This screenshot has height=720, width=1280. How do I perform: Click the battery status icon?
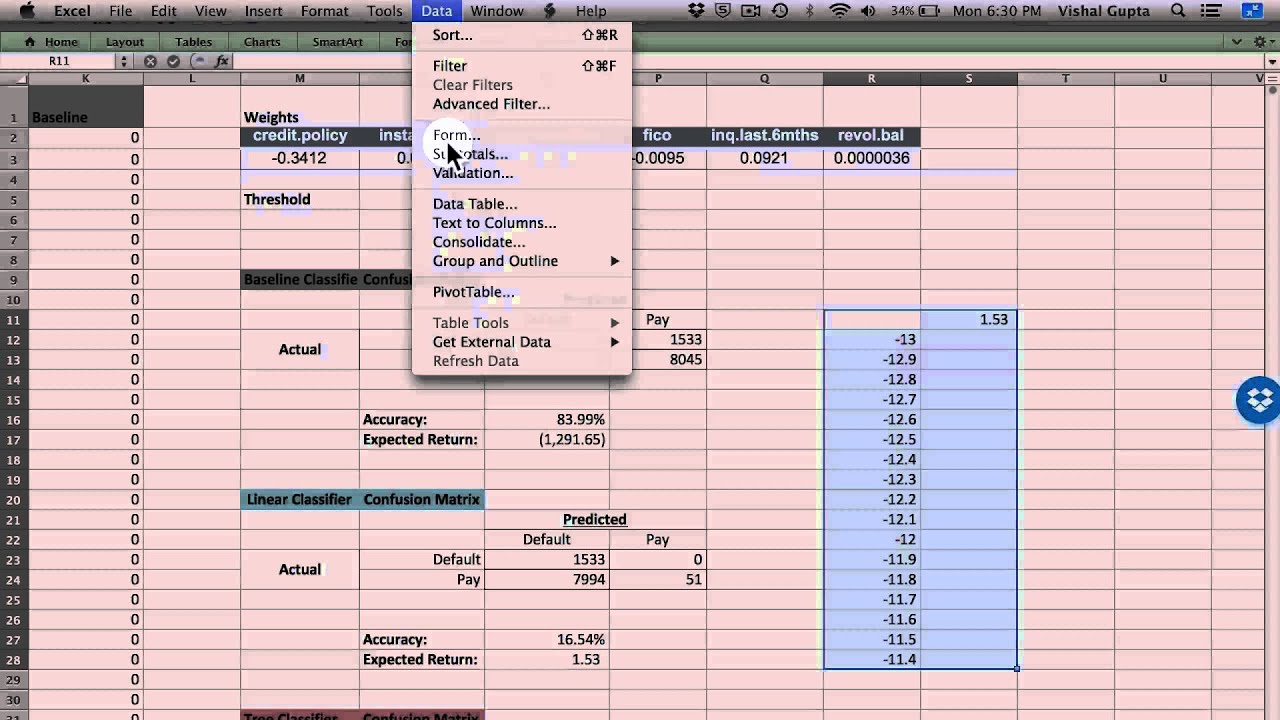(929, 11)
